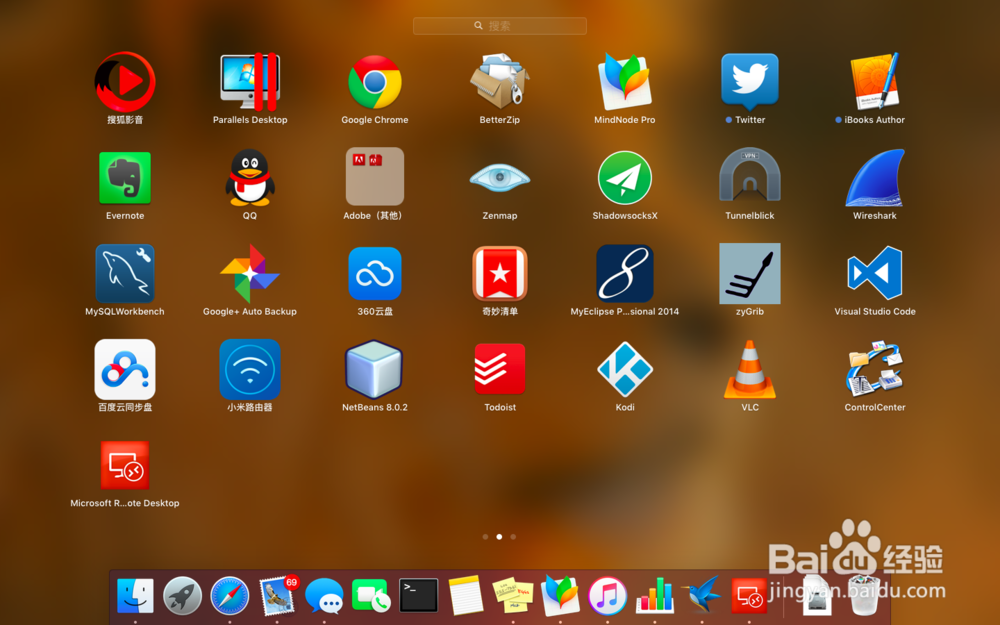Open Stickies from the dock
This screenshot has width=1000, height=625.
click(x=513, y=596)
